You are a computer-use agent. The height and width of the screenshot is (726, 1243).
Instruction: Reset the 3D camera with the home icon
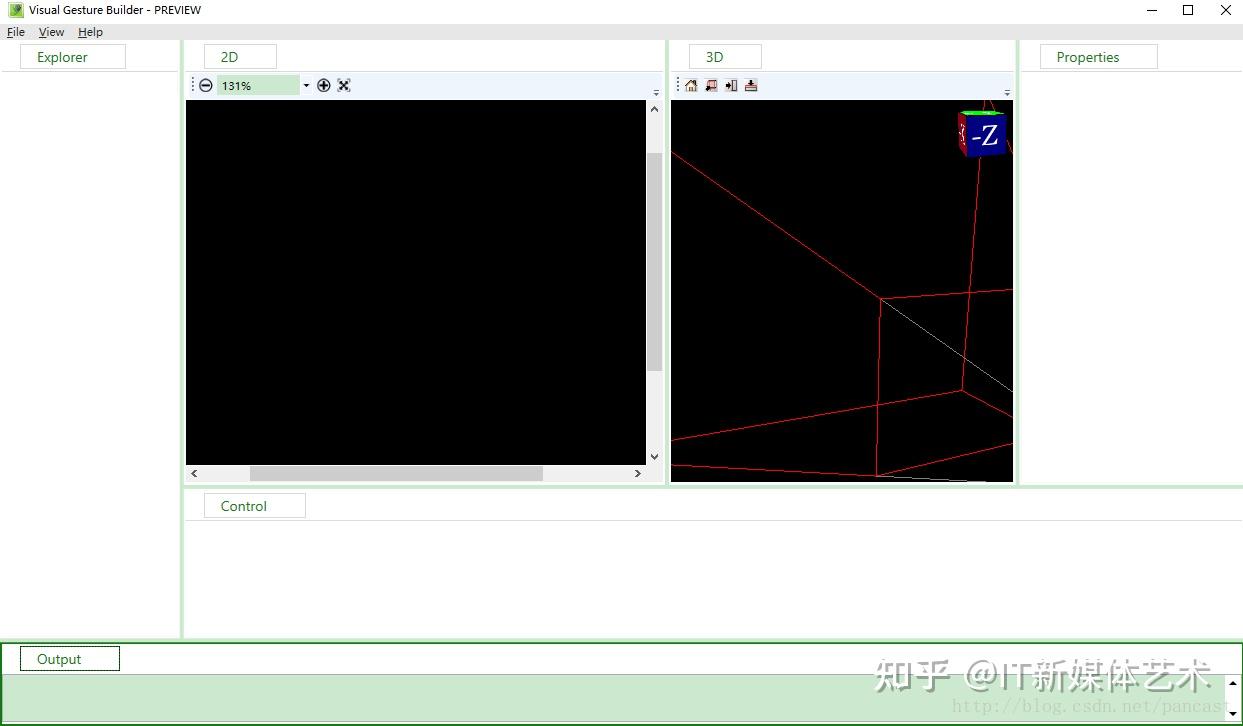coord(691,85)
